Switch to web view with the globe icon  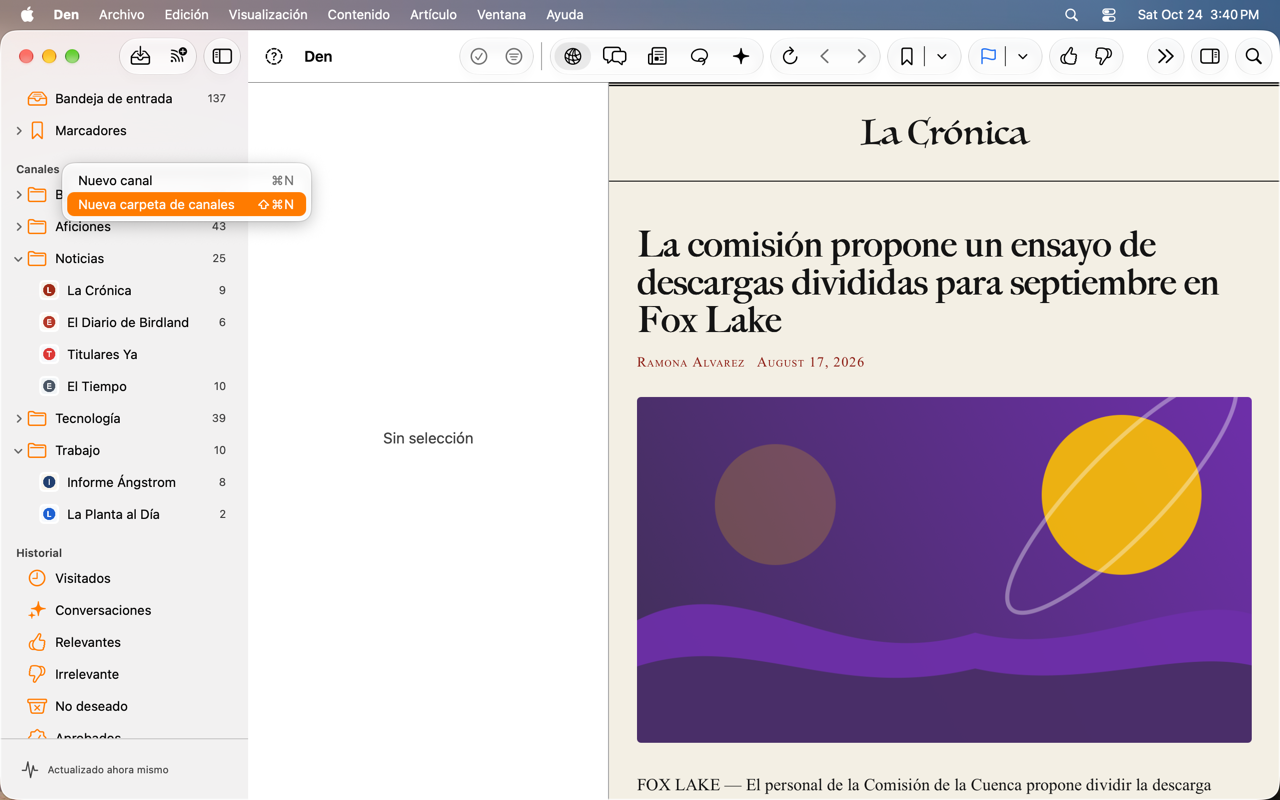pos(573,57)
